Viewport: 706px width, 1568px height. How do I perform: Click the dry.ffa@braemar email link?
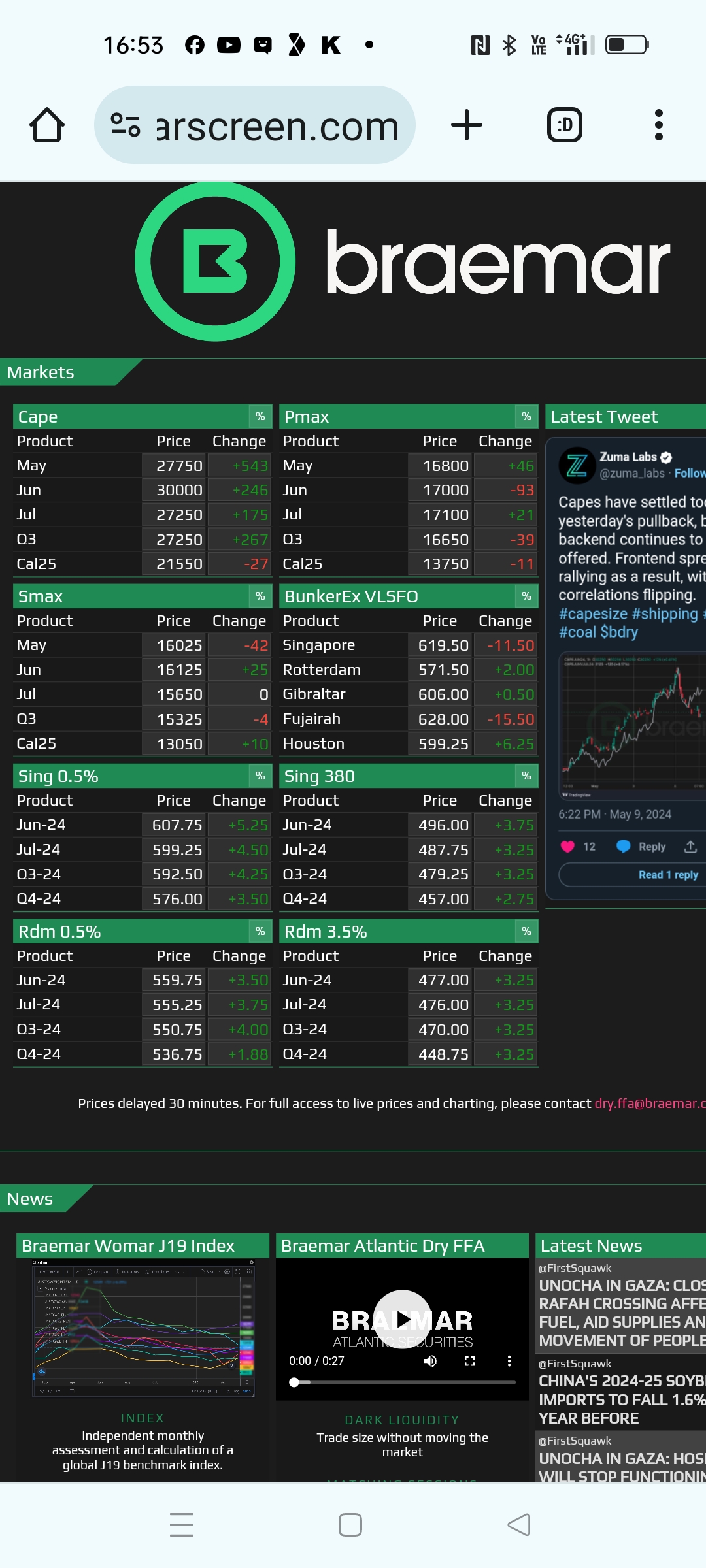[x=650, y=1103]
